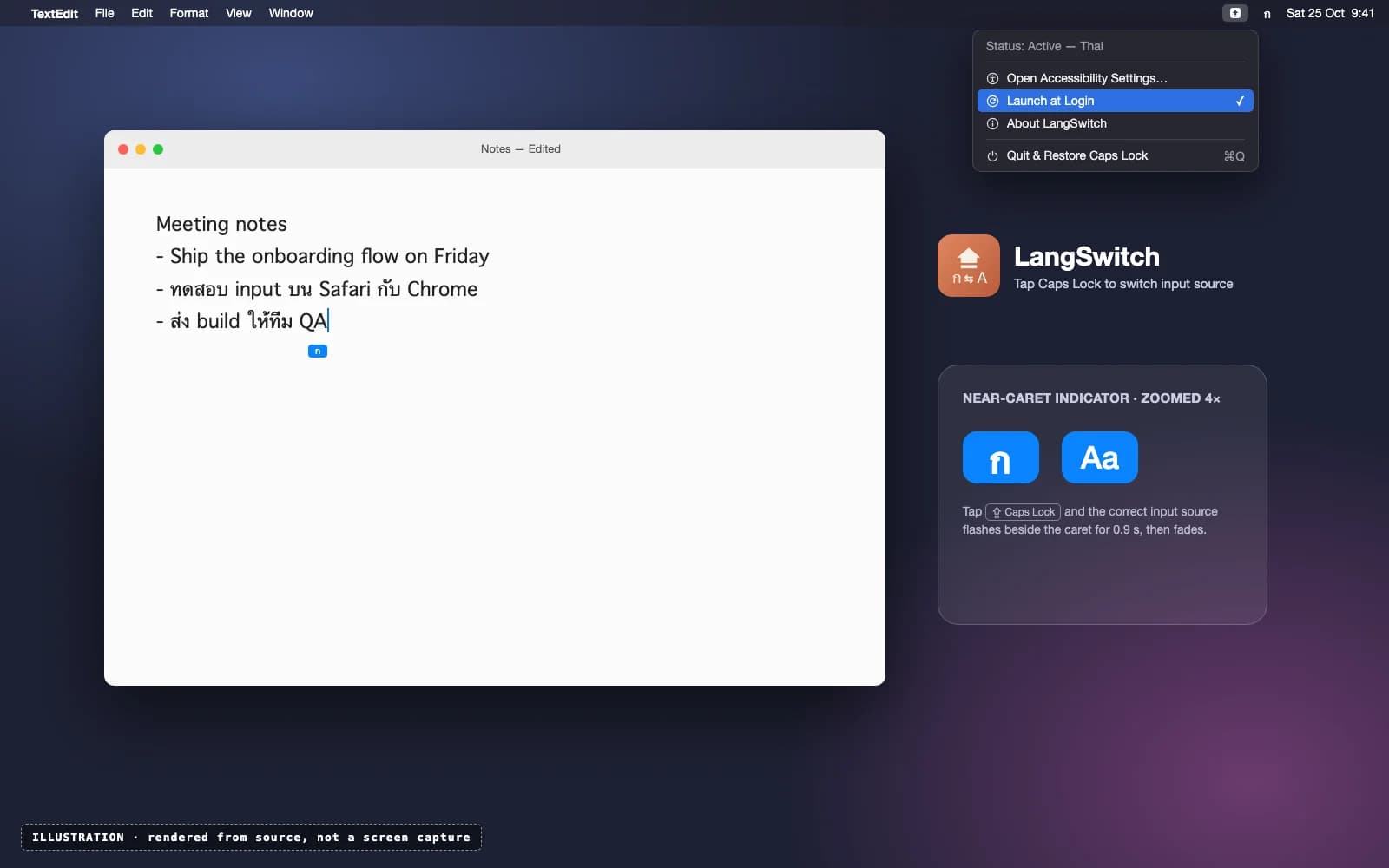
Task: Click the date and time in menu bar
Action: click(x=1330, y=13)
